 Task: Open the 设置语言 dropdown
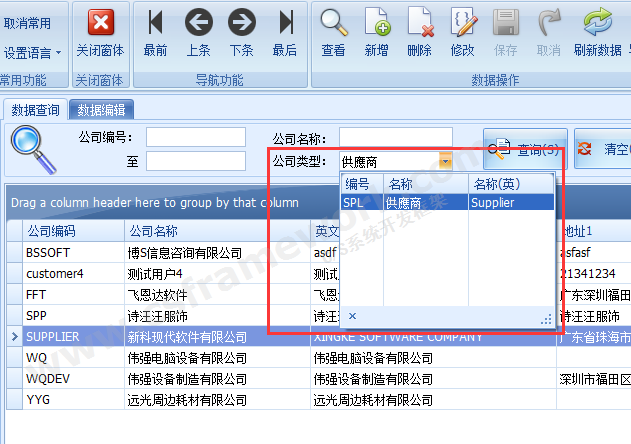click(32, 52)
